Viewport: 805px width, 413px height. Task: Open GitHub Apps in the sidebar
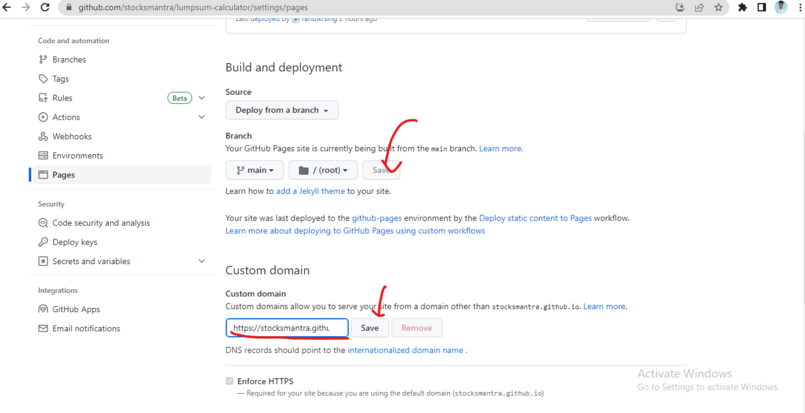click(76, 309)
